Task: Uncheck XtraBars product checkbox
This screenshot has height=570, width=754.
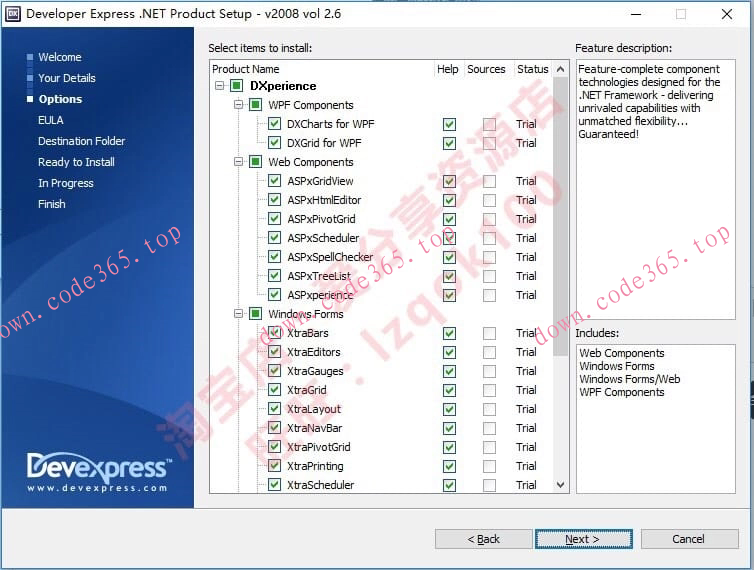Action: click(x=274, y=333)
